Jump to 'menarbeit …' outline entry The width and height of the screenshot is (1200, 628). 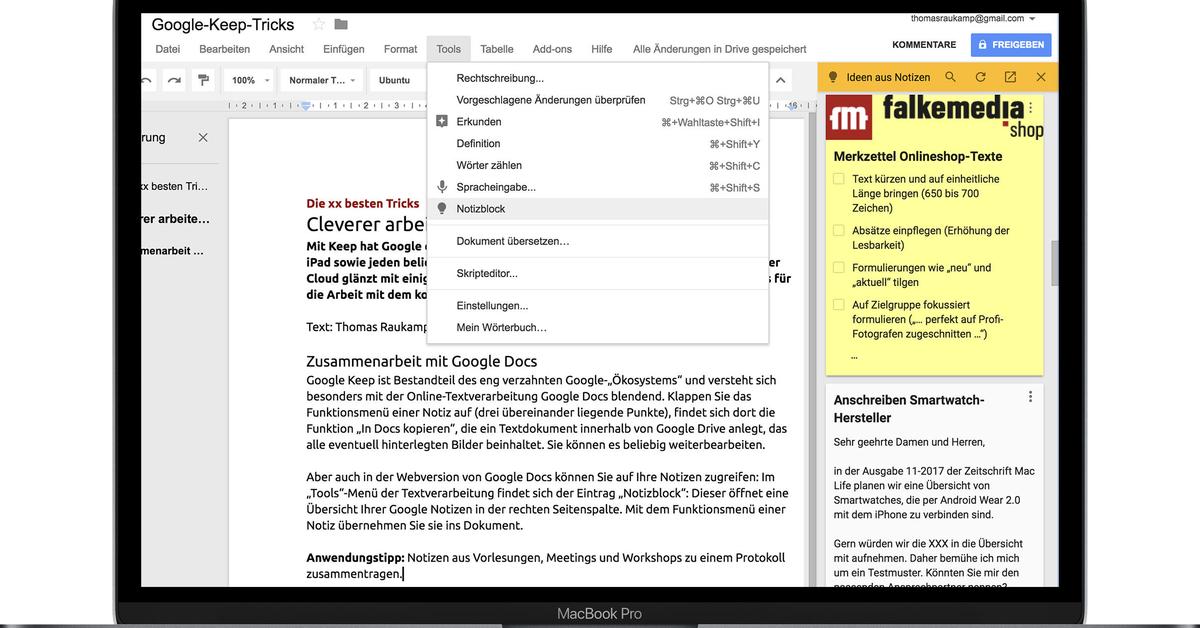pyautogui.click(x=172, y=251)
